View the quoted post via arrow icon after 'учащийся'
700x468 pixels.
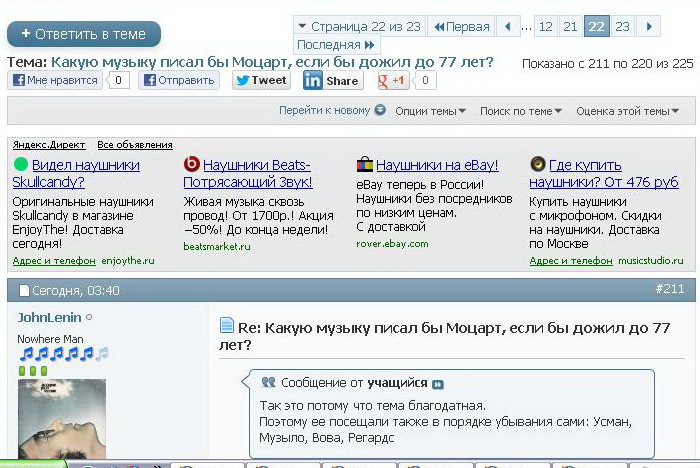click(438, 384)
